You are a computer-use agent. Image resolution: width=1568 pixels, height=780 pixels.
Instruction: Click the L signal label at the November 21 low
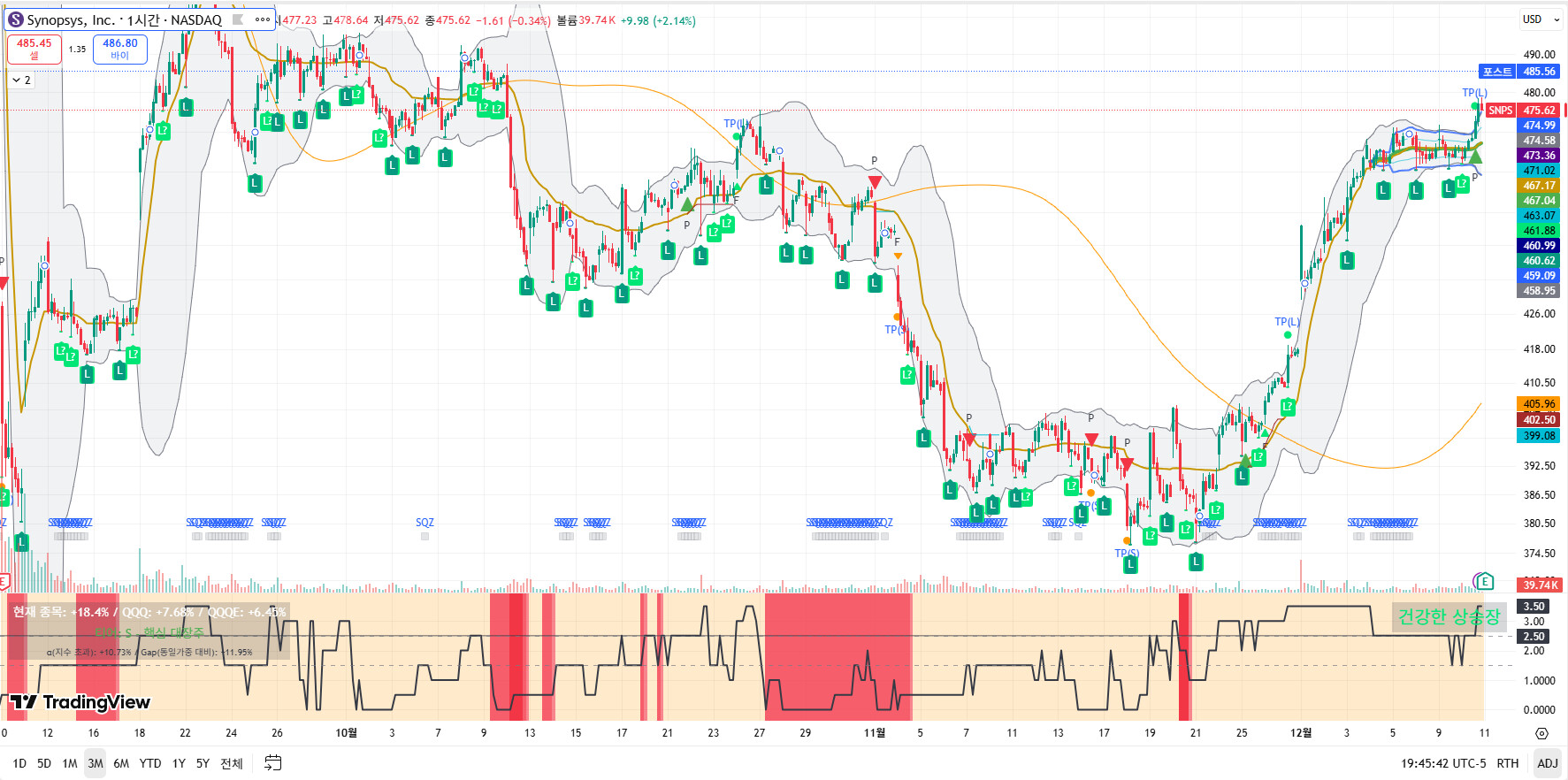pos(1196,561)
